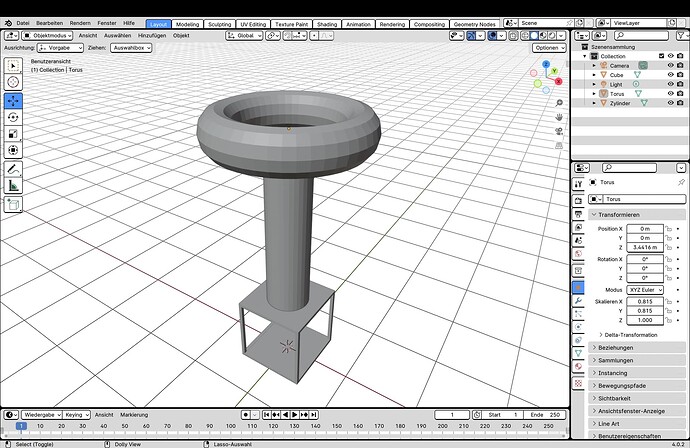Open the Output properties tab
Image resolution: width=690 pixels, height=448 pixels.
pyautogui.click(x=578, y=214)
